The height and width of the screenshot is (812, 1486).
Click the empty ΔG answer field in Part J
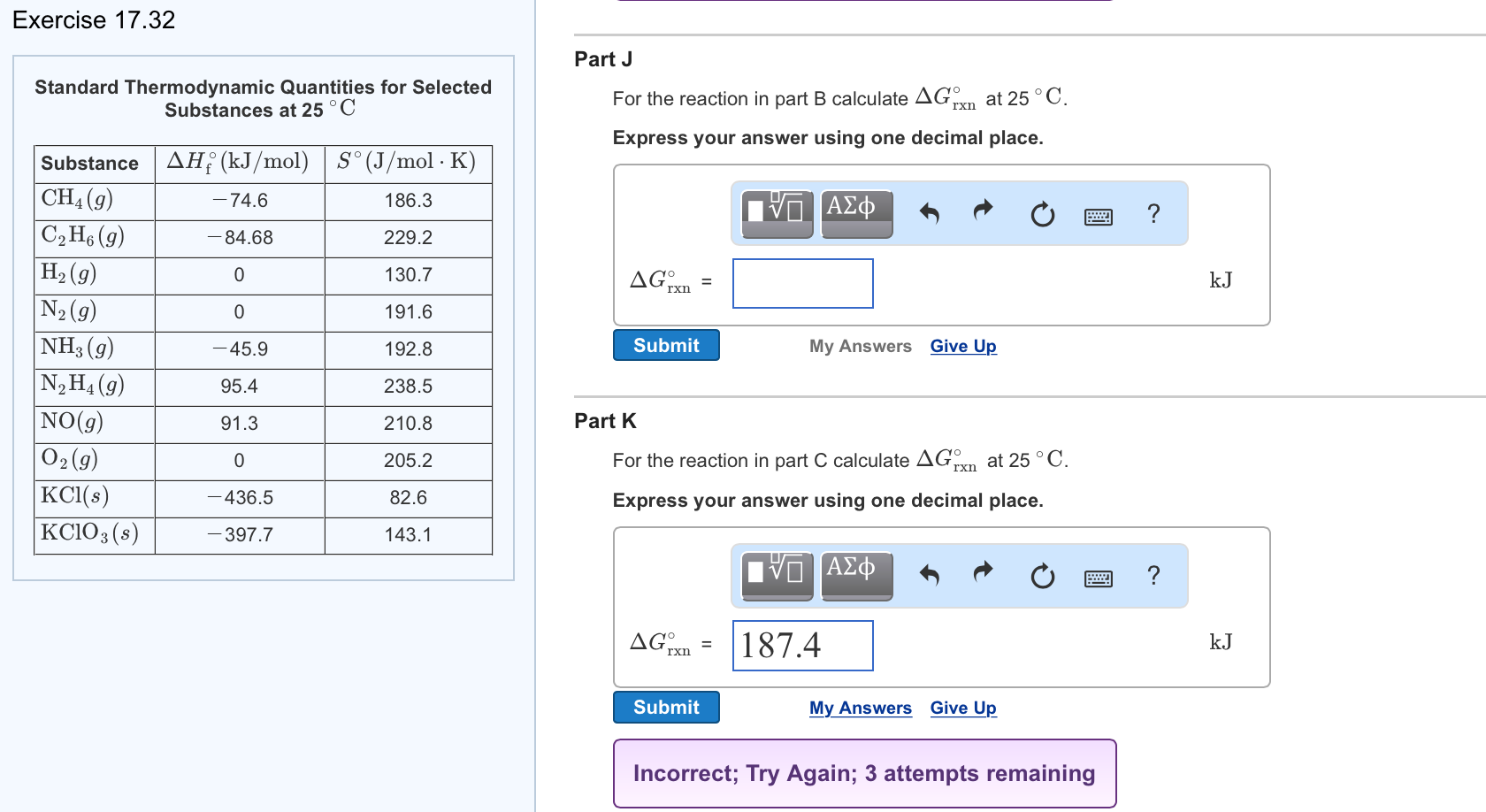point(801,283)
